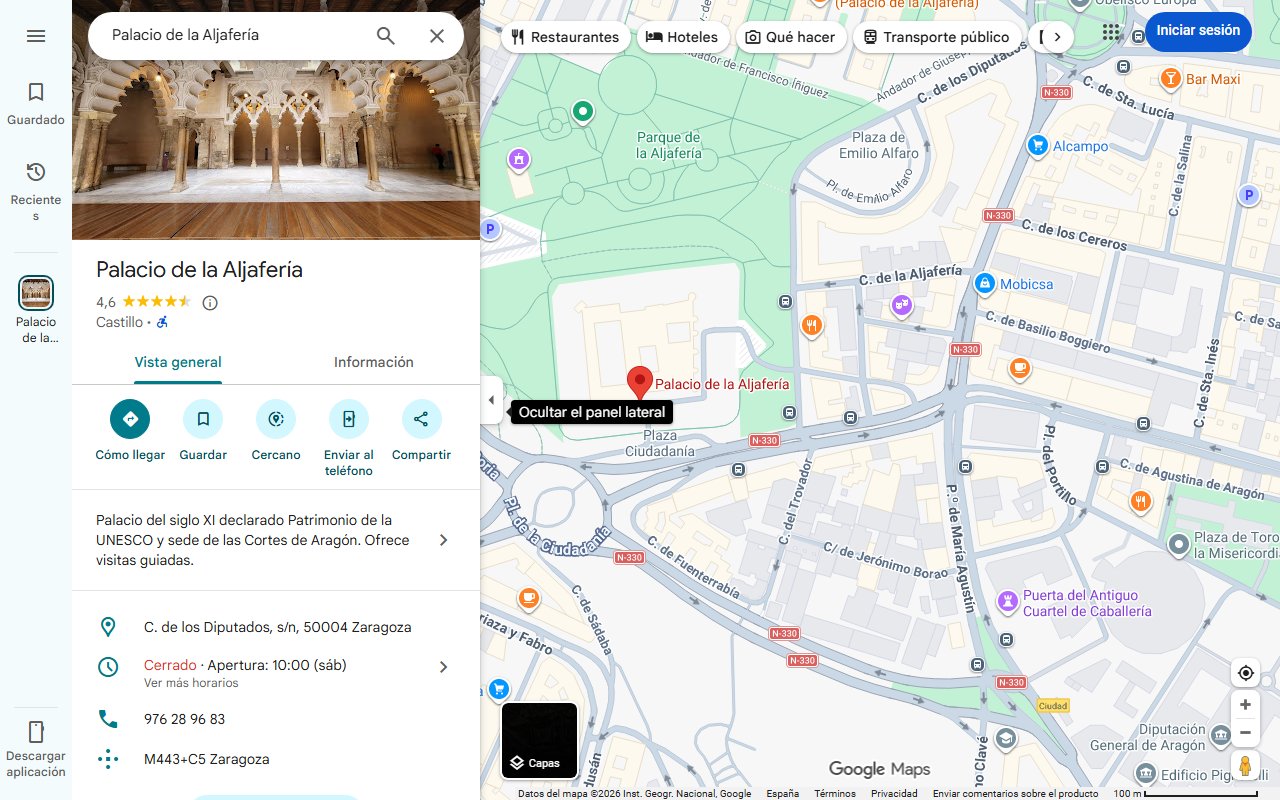The width and height of the screenshot is (1280, 800).
Task: Expand opening hours details
Action: pos(444,667)
